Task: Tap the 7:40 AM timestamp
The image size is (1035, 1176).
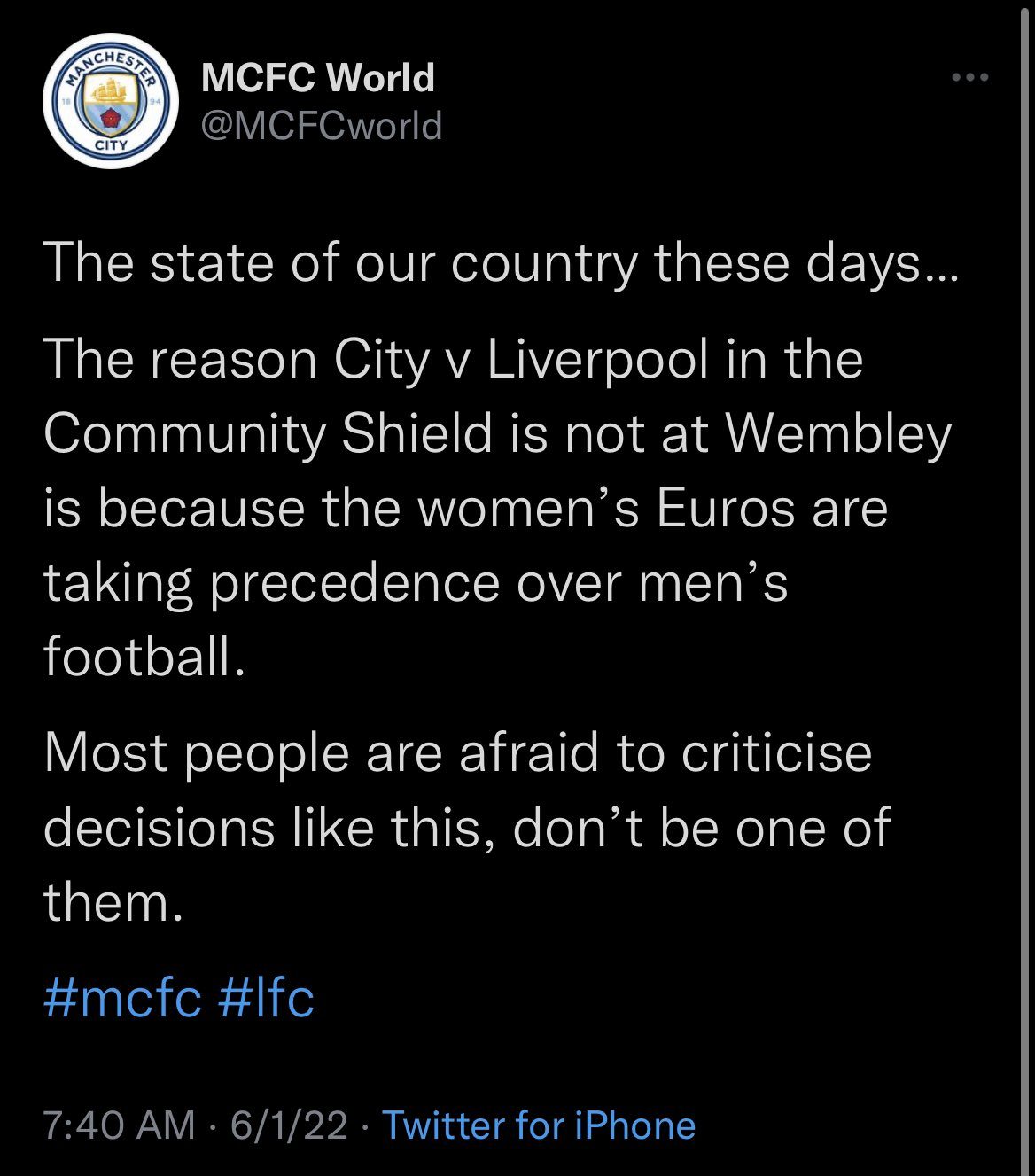Action: click(119, 1125)
